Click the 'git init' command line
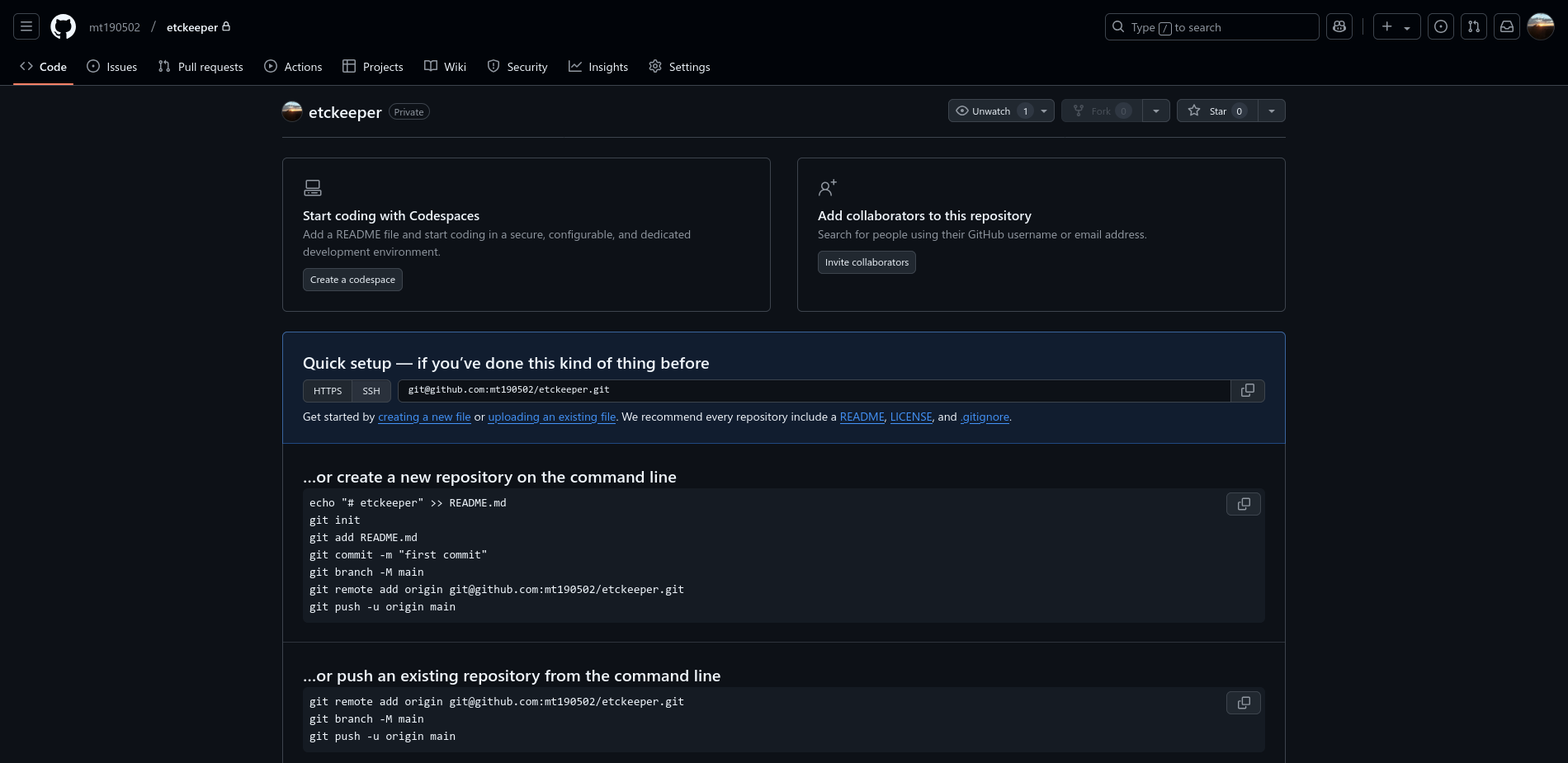Screen dimensions: 1568x763 coord(335,520)
